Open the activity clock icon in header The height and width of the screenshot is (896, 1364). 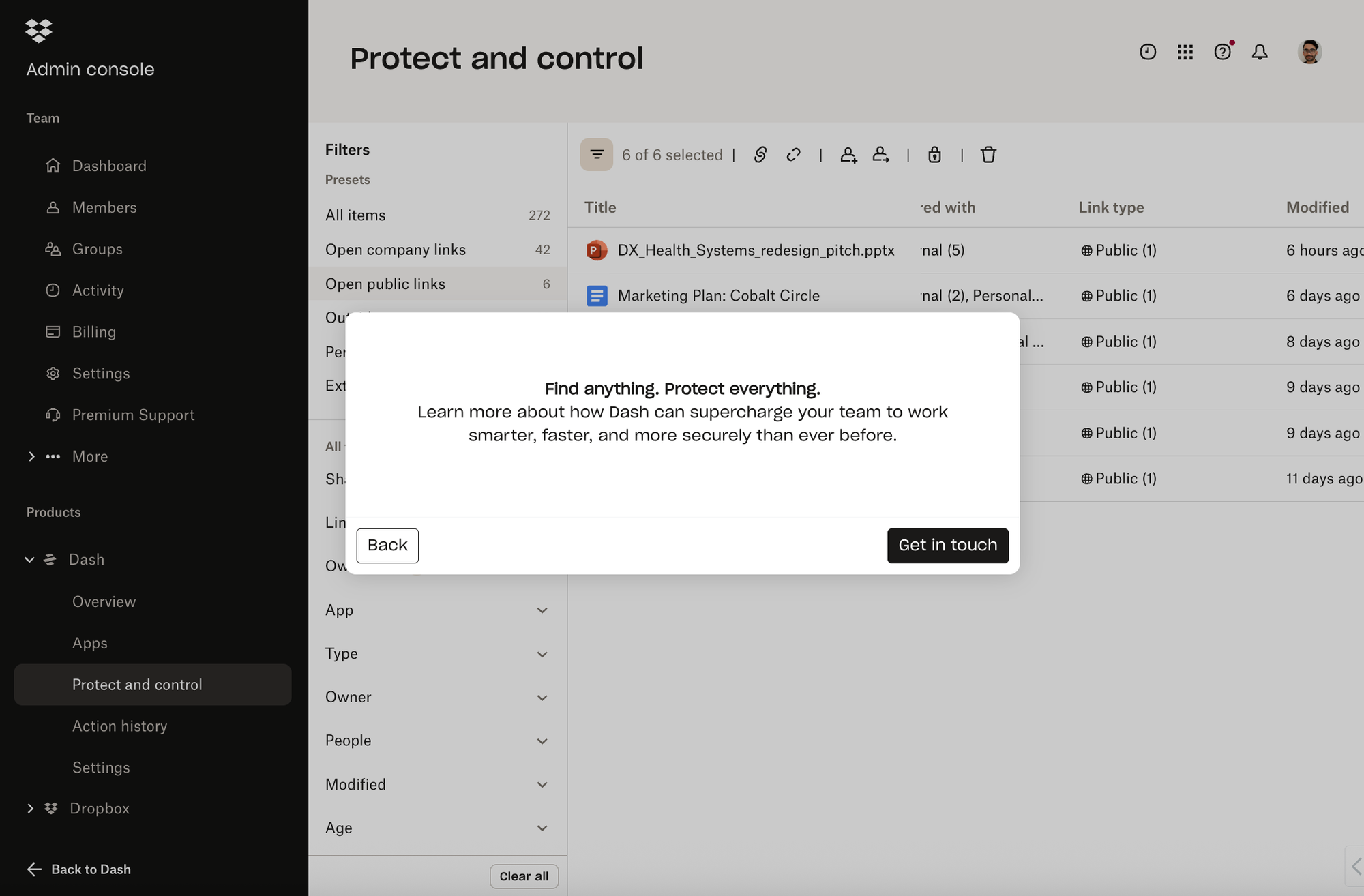pyautogui.click(x=1148, y=52)
